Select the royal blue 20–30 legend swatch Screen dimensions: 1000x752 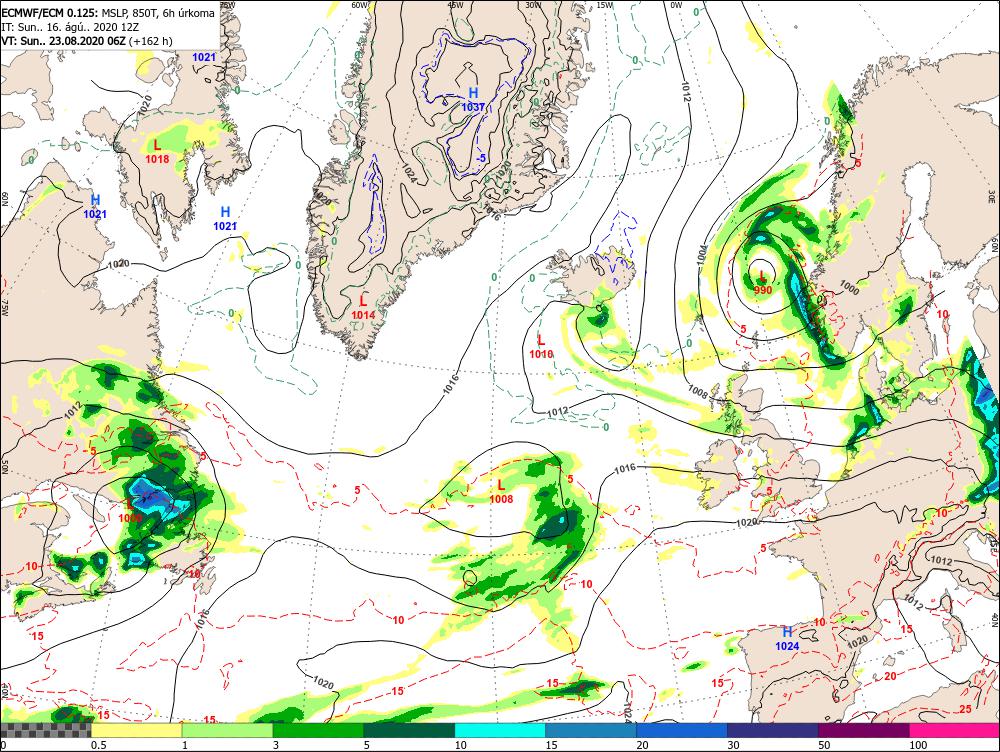682,730
